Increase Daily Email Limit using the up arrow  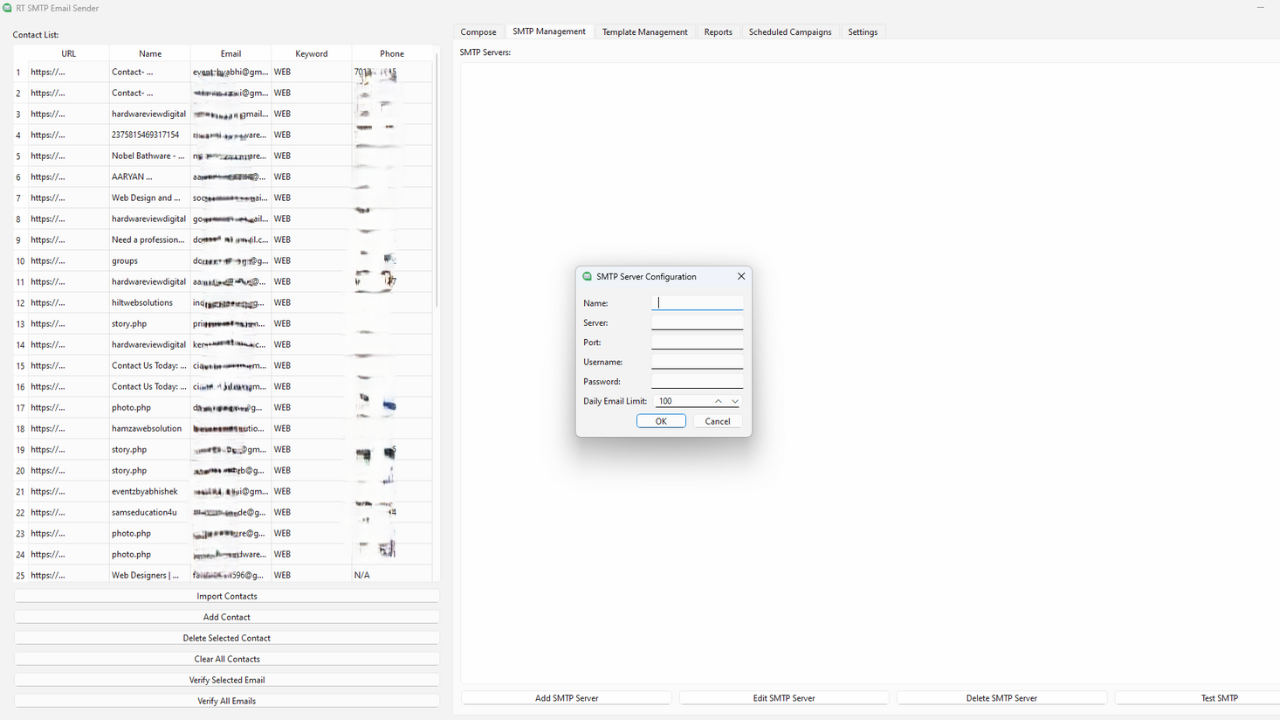pos(718,400)
